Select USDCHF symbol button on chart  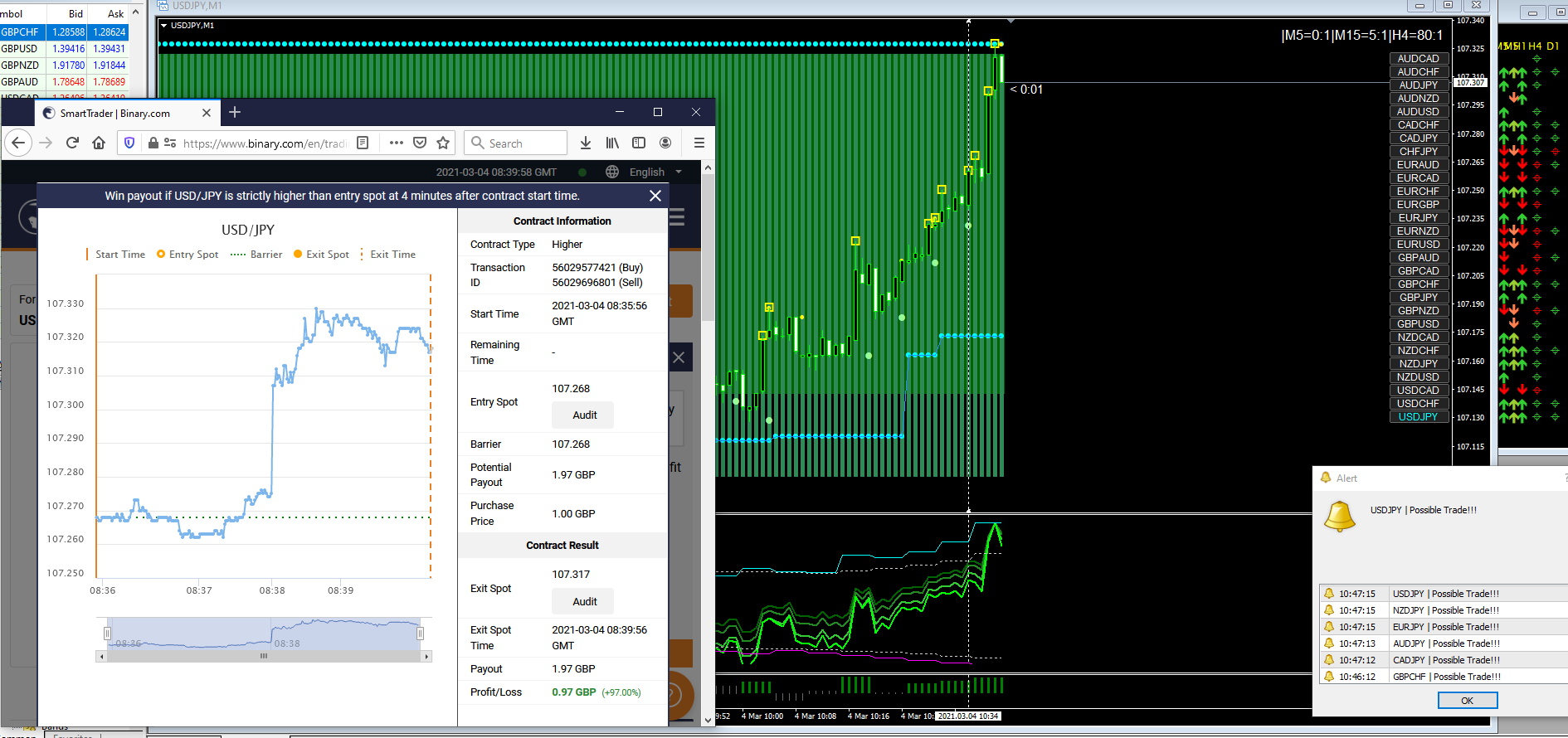point(1419,404)
